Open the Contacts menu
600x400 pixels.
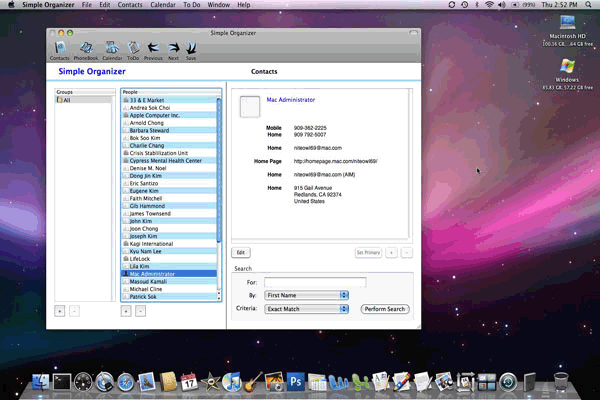(x=130, y=5)
